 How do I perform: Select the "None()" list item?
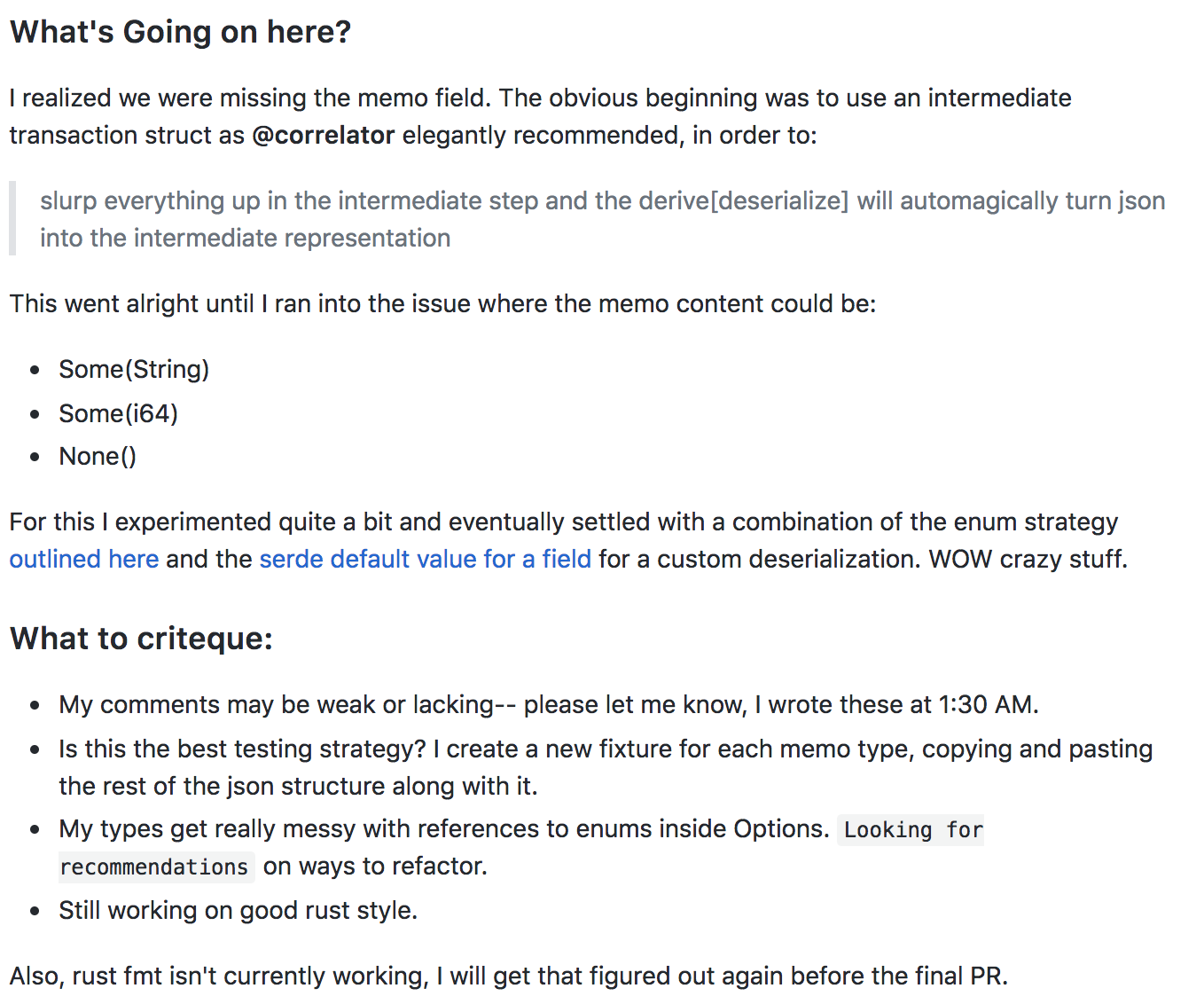[x=98, y=457]
